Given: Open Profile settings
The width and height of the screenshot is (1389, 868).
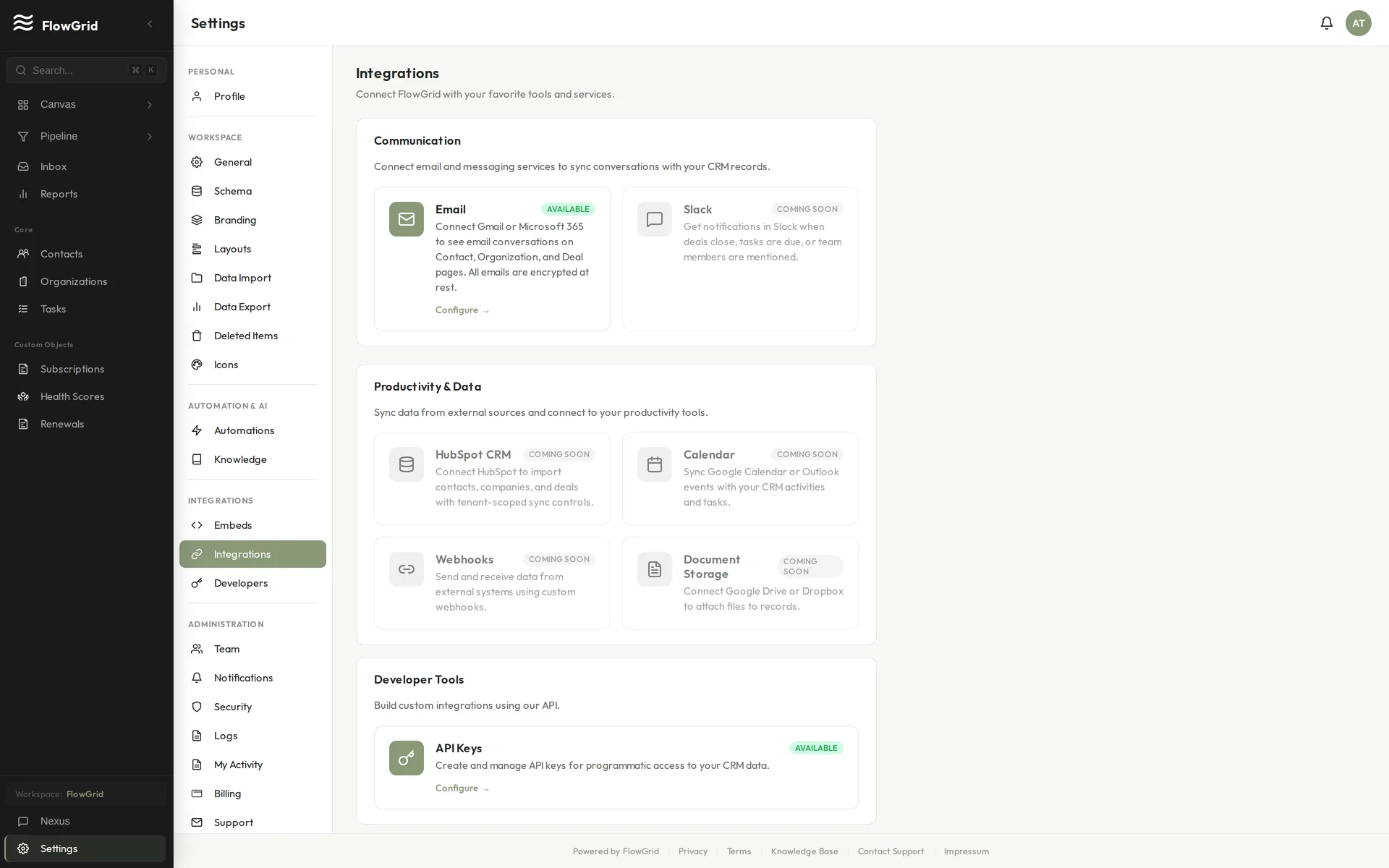Looking at the screenshot, I should point(252,96).
